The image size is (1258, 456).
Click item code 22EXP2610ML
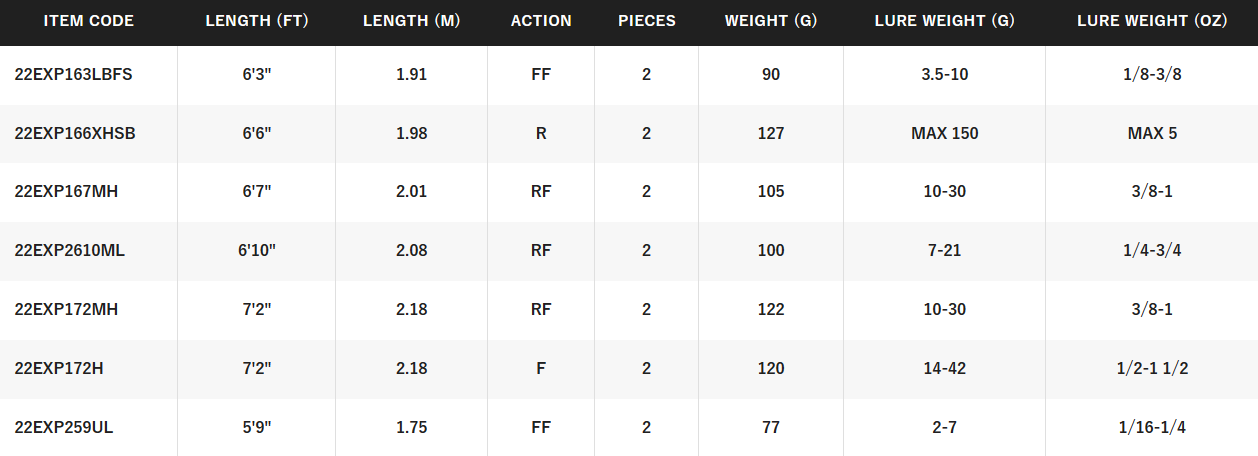tap(70, 250)
